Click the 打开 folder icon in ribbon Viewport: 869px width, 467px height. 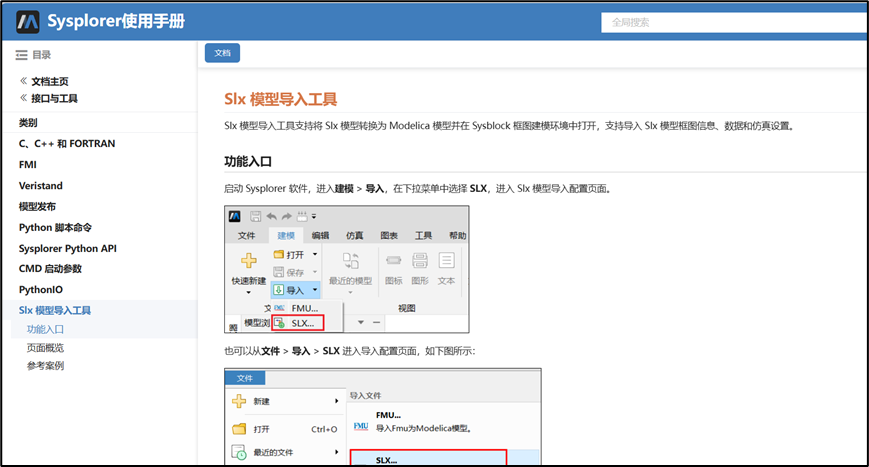click(279, 254)
